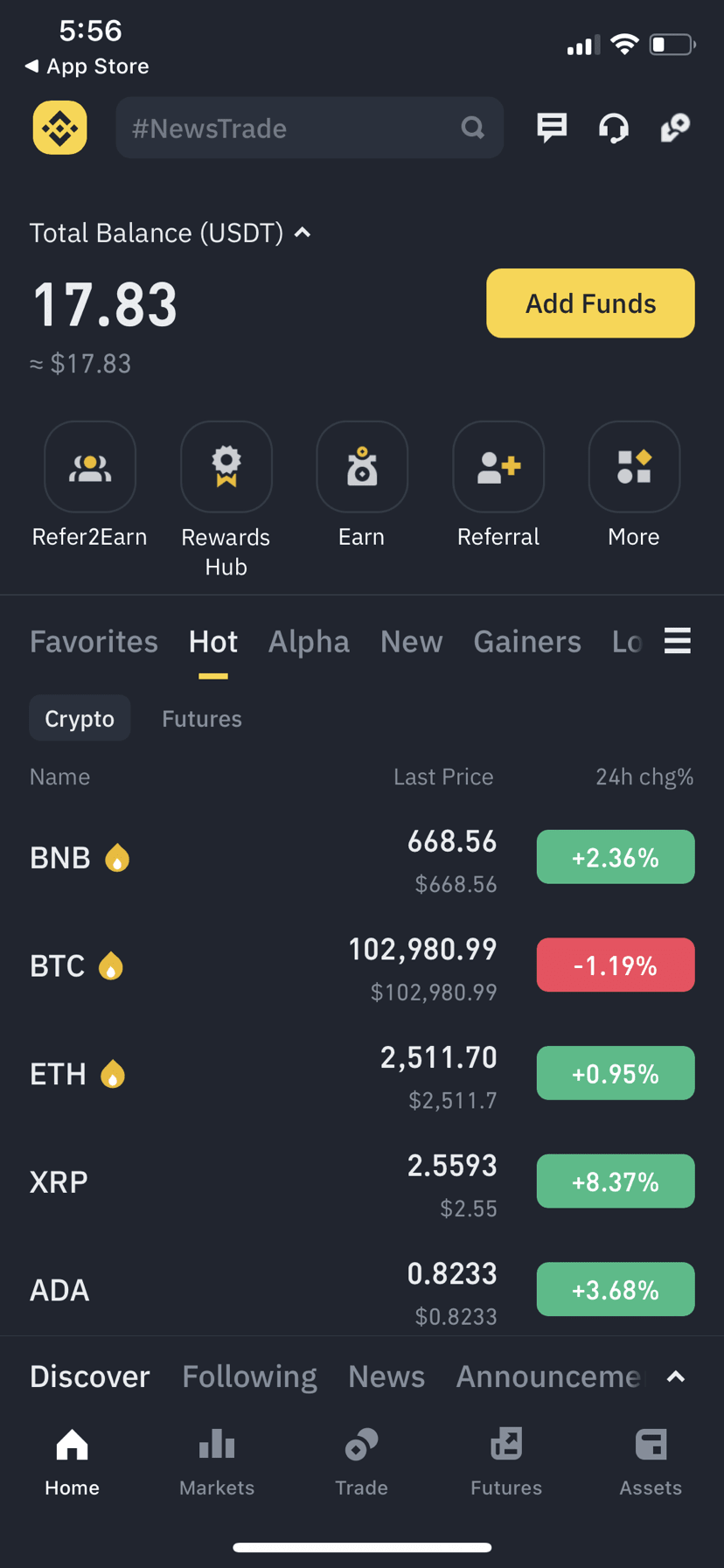Viewport: 724px width, 1568px height.
Task: Open Rewards Hub shortcut
Action: coord(226,467)
